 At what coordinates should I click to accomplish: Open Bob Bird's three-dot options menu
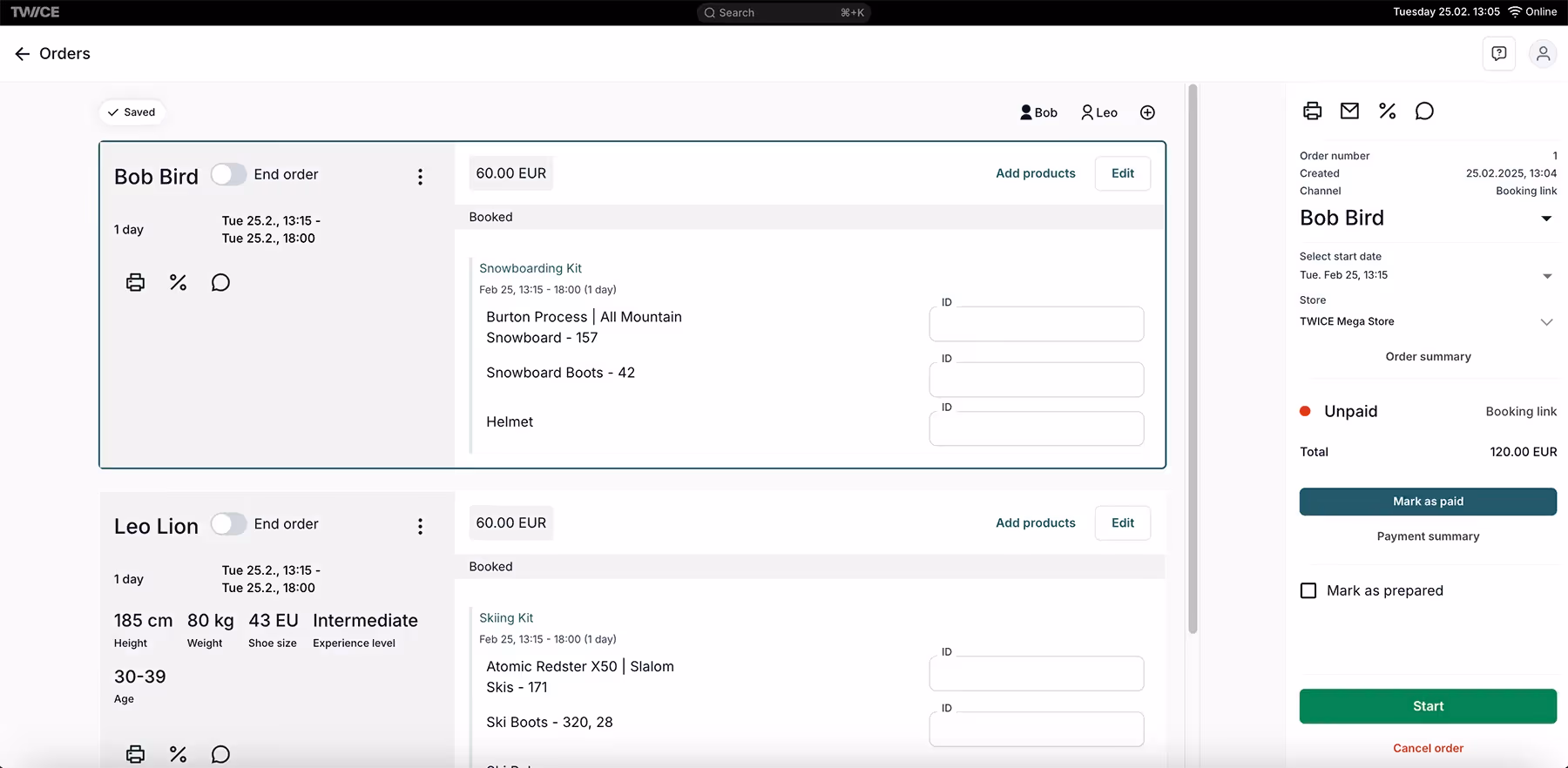[x=420, y=177]
